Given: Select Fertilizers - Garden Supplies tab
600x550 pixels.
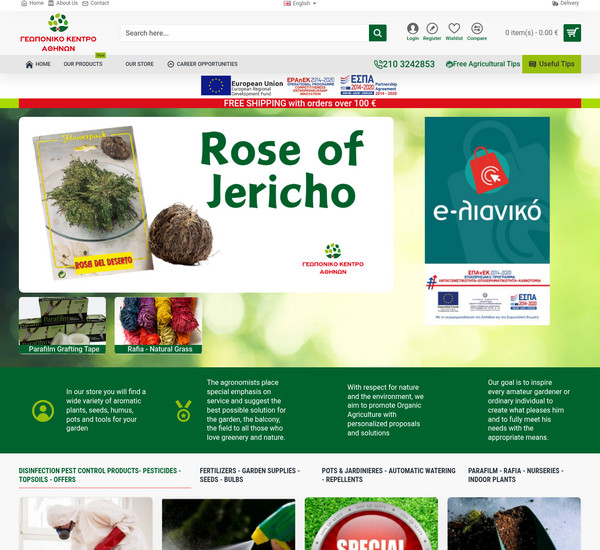Looking at the screenshot, I should [249, 475].
